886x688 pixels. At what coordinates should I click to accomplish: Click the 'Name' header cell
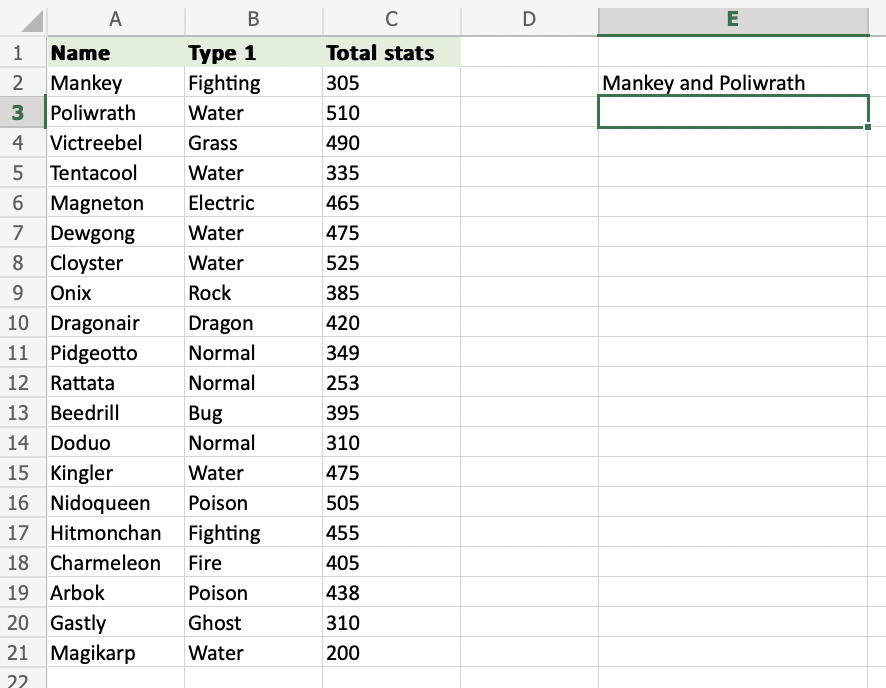[x=116, y=53]
